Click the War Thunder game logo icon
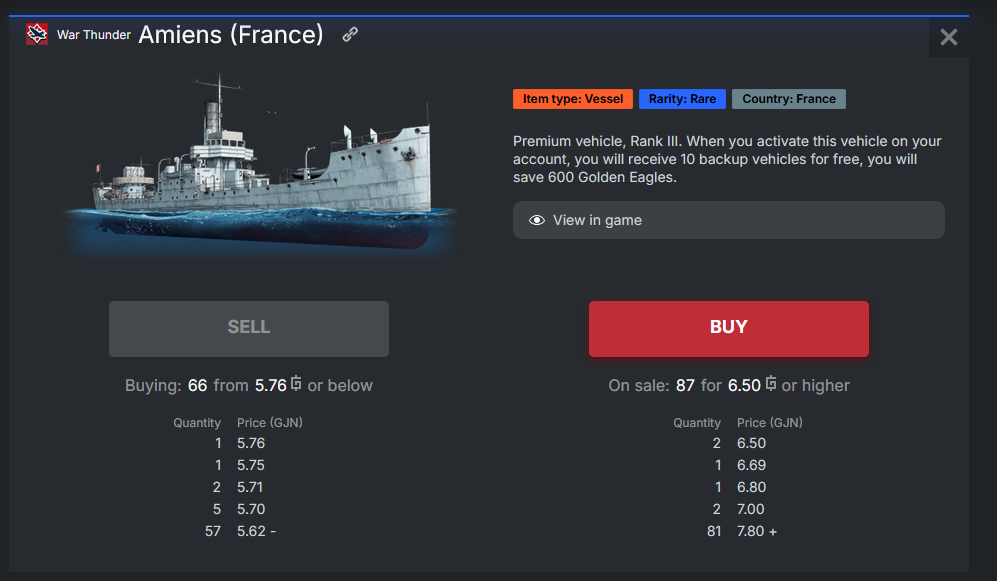The height and width of the screenshot is (581, 997). tap(37, 35)
